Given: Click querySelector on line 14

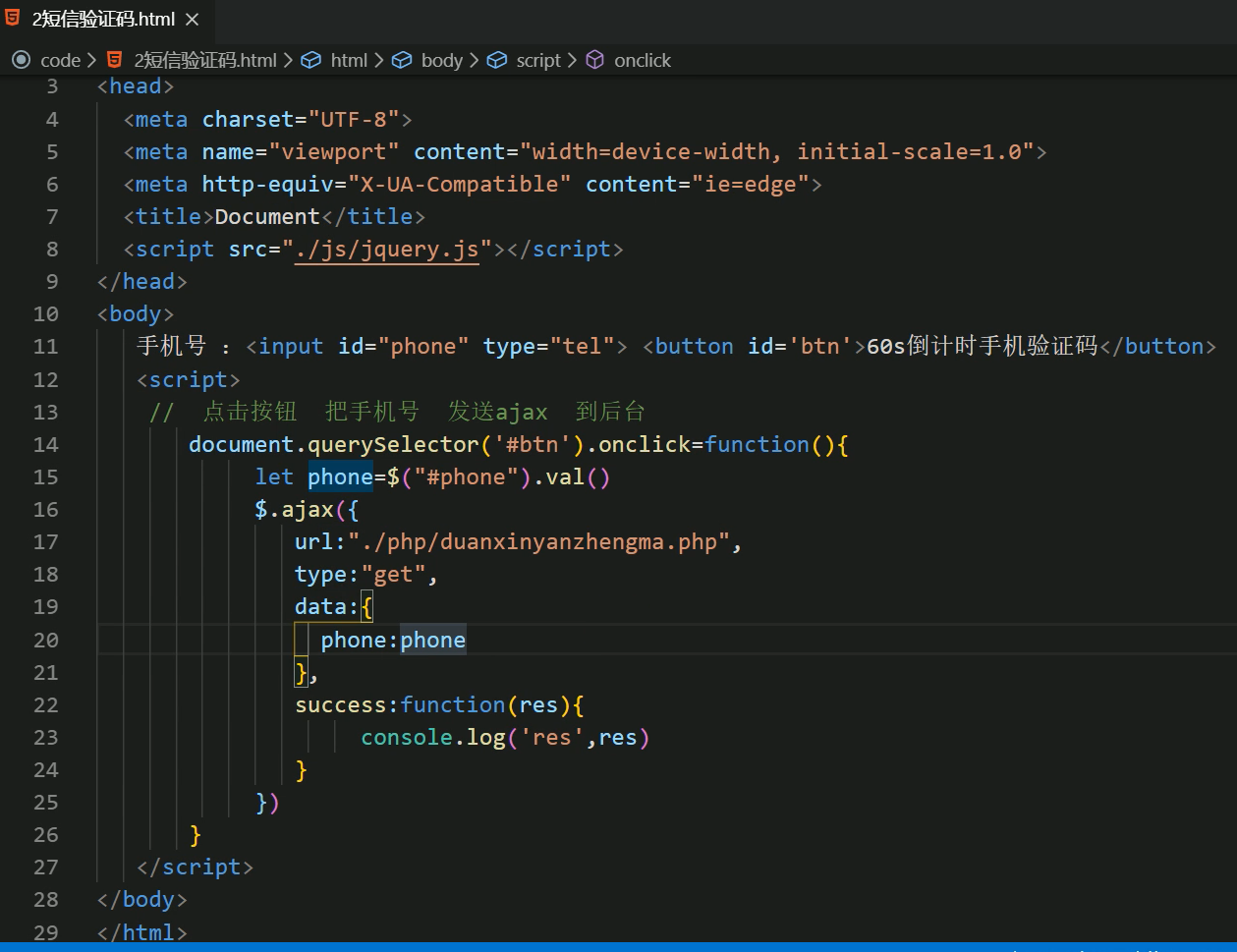Looking at the screenshot, I should [x=393, y=444].
